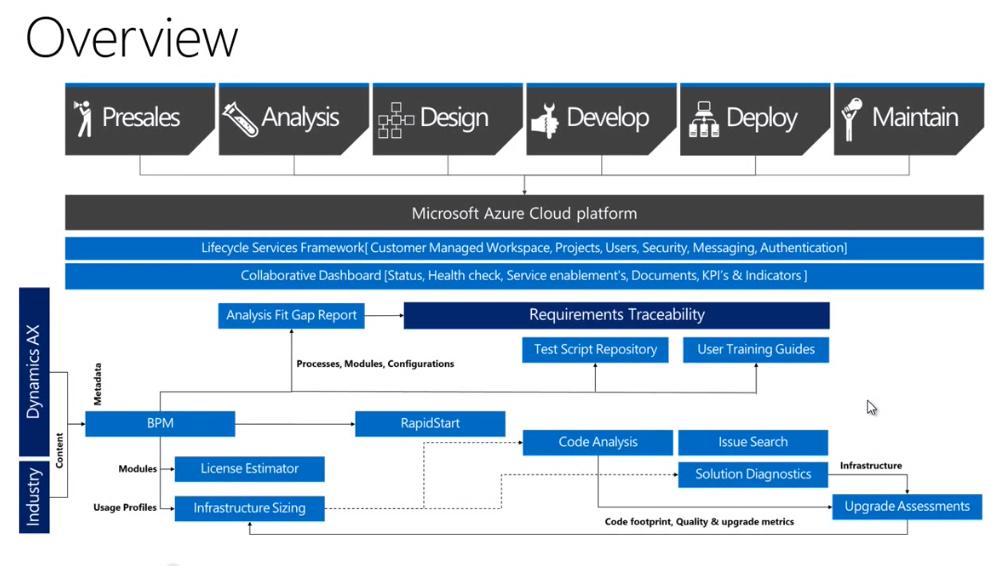
Task: Click the Infrastructure label near Solution Diagnostics
Action: (x=871, y=466)
